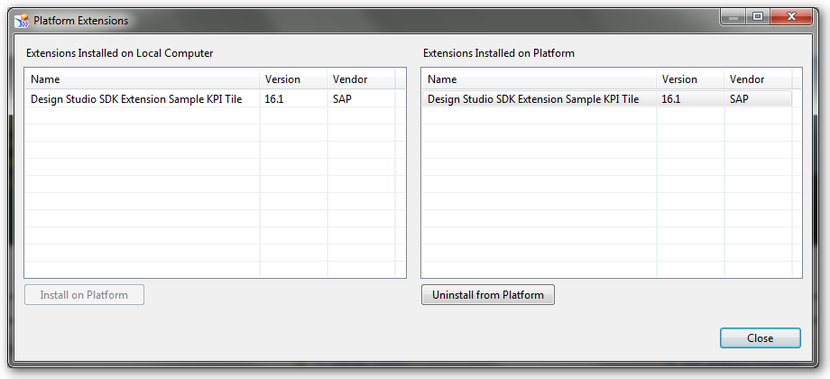
Task: Click Uninstall from Platform button
Action: pyautogui.click(x=488, y=295)
